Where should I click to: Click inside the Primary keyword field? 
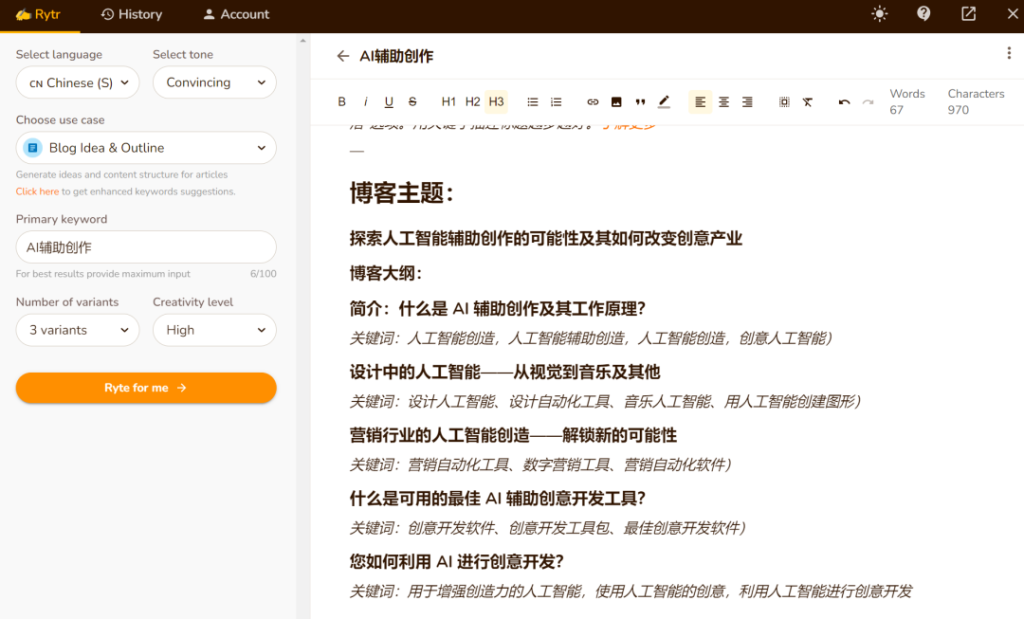coord(146,247)
